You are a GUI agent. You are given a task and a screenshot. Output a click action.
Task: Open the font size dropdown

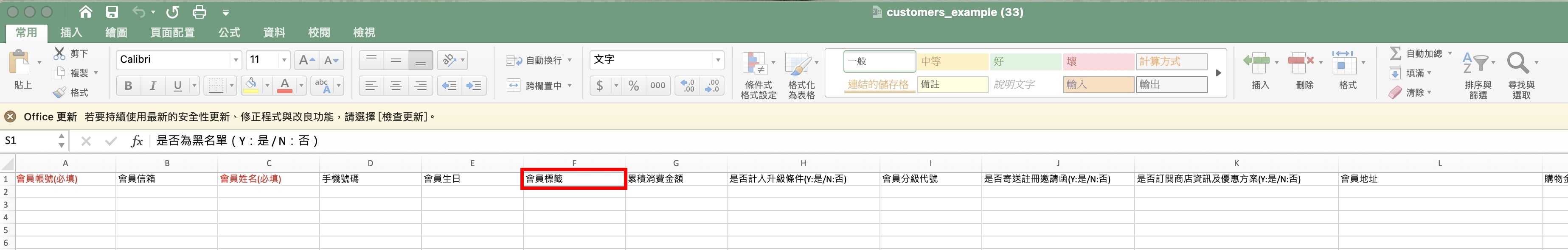pyautogui.click(x=284, y=60)
